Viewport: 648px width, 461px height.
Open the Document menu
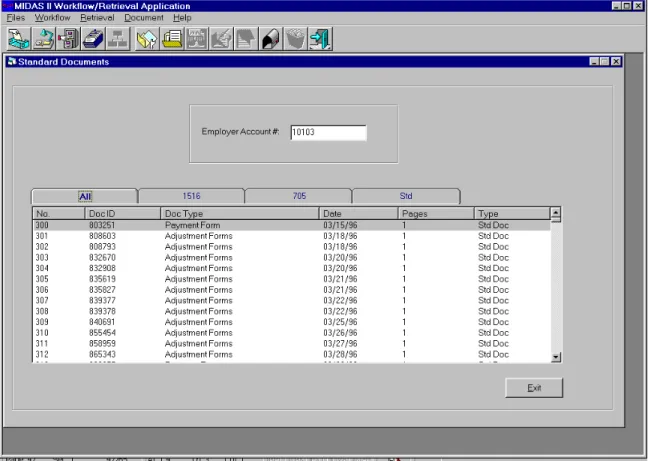(144, 18)
